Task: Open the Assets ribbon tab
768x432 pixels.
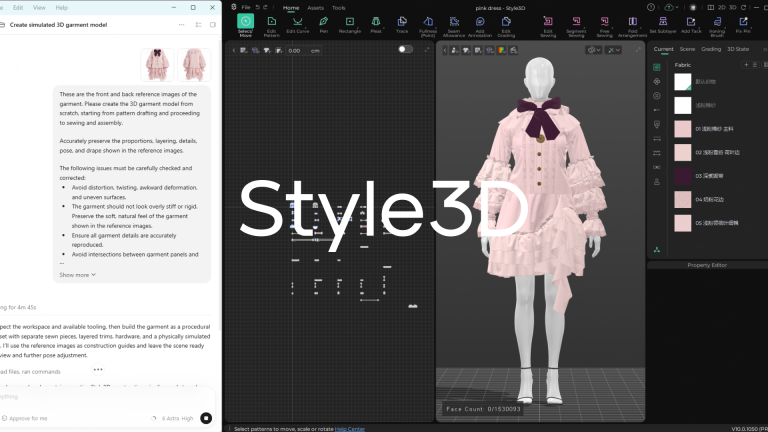Action: click(315, 8)
